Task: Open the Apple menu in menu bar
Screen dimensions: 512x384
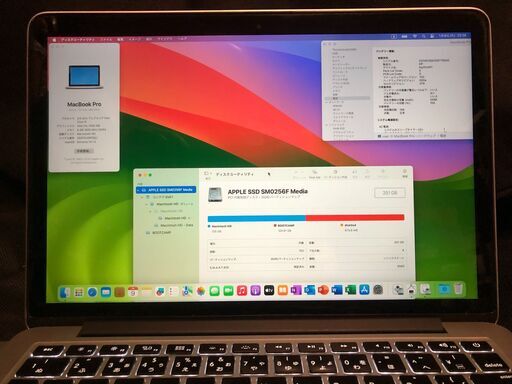Action: click(54, 40)
